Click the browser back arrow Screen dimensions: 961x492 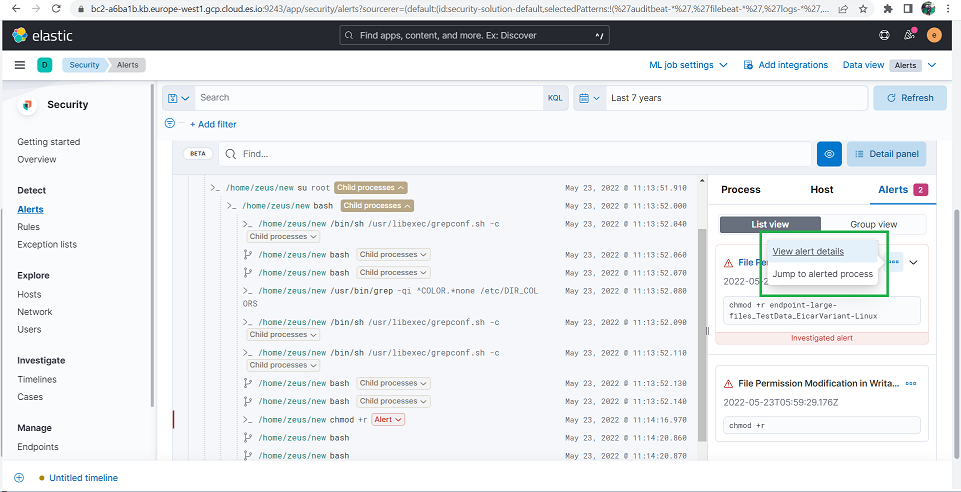[x=15, y=9]
